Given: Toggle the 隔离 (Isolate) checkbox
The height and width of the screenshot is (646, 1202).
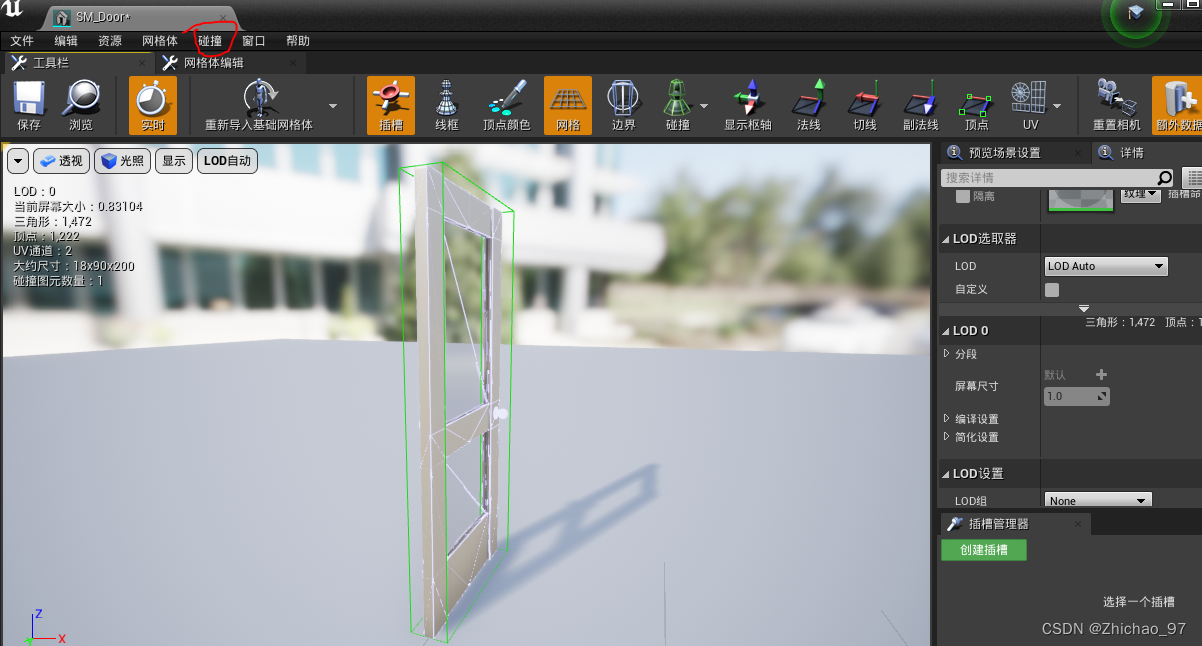Looking at the screenshot, I should (x=963, y=197).
